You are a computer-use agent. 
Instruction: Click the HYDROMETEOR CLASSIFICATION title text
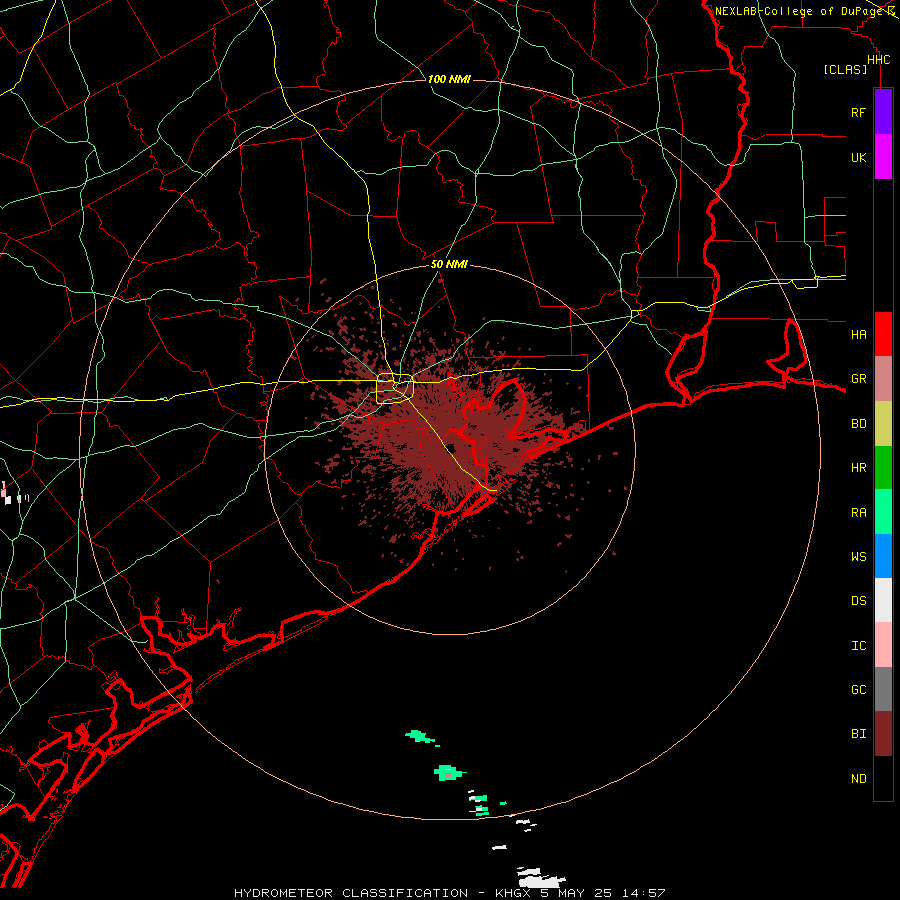[x=351, y=893]
